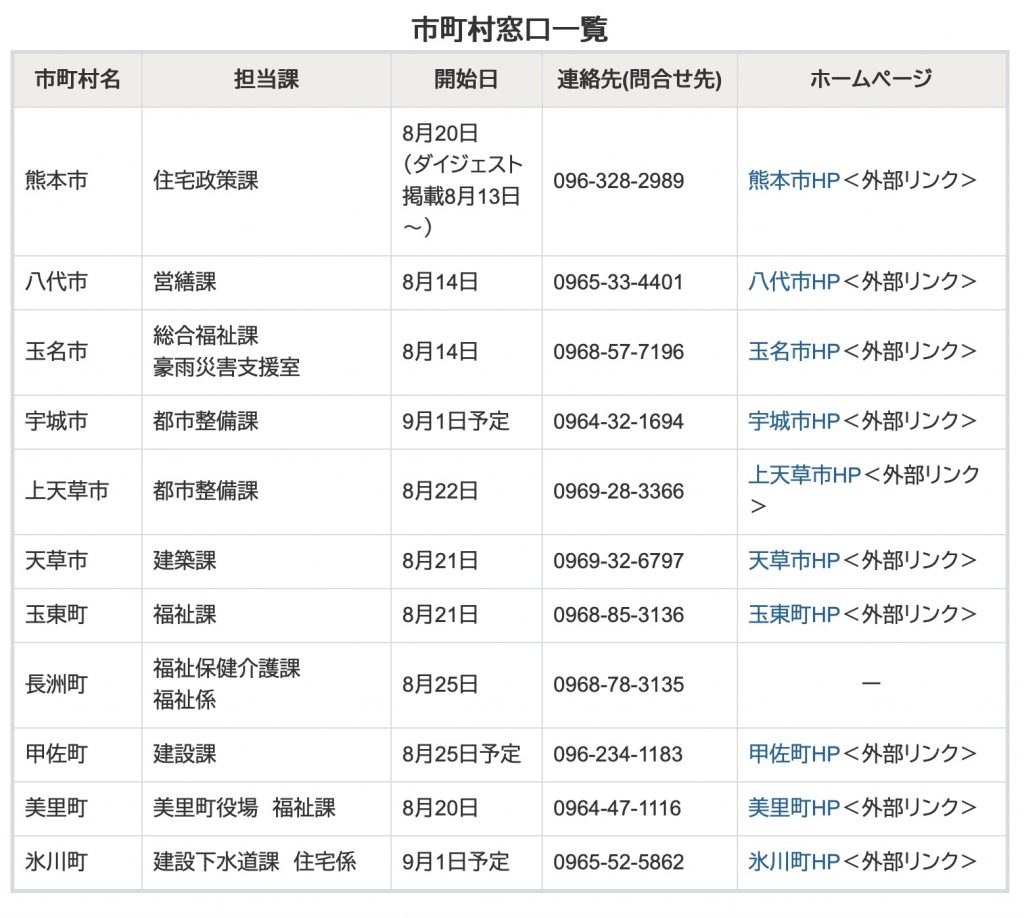Open the 天草市HP external link
The height and width of the screenshot is (918, 1024).
tap(793, 561)
